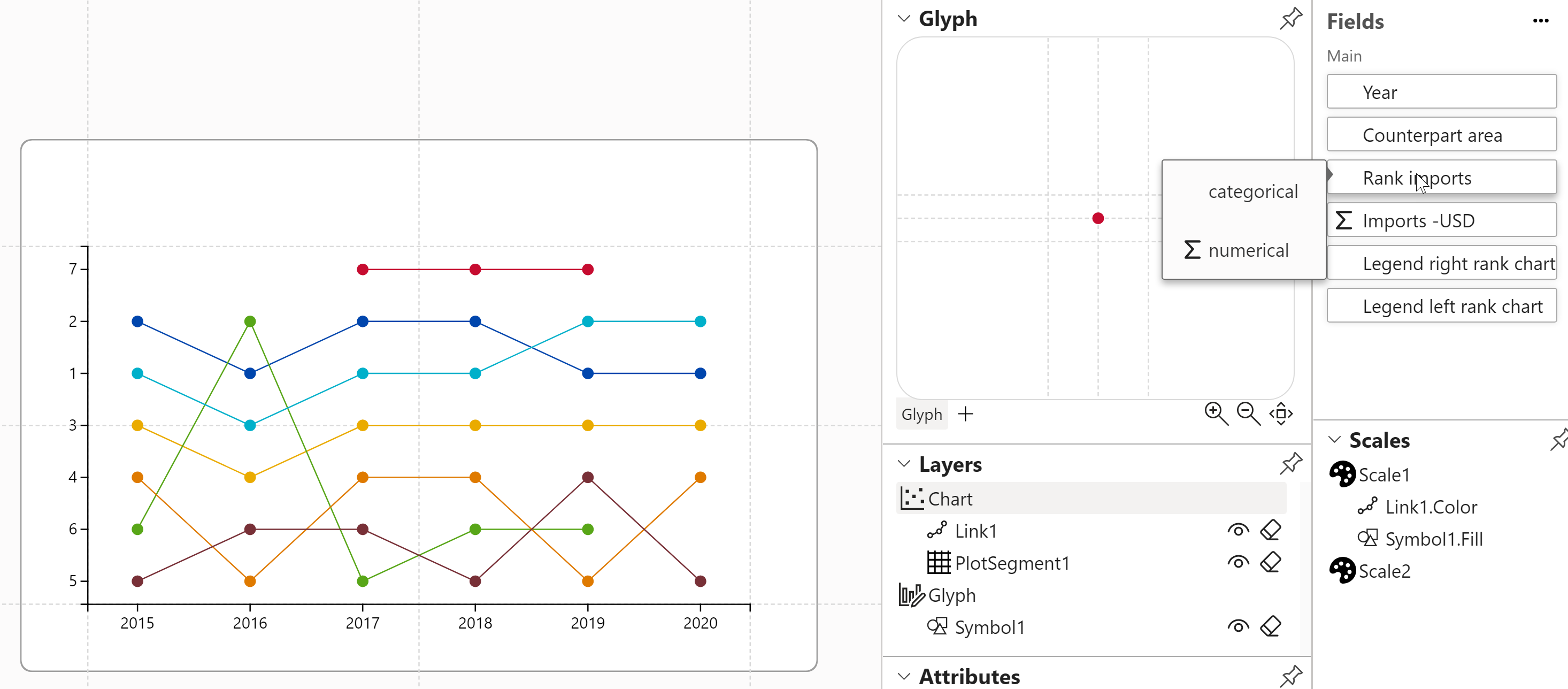The width and height of the screenshot is (1568, 689).
Task: Collapse the Attributes section
Action: (x=903, y=676)
